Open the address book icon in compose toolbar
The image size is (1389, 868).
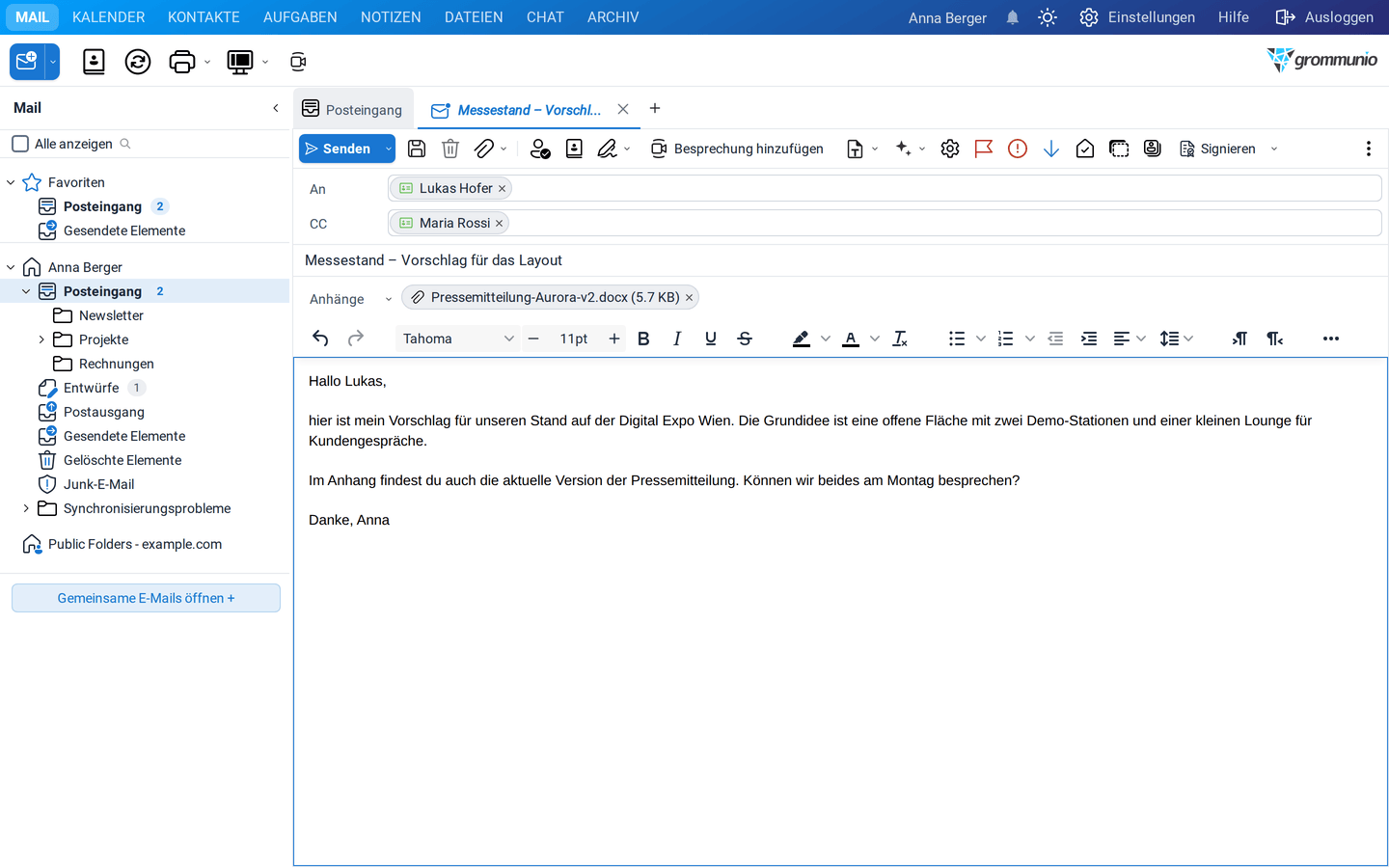tap(574, 149)
